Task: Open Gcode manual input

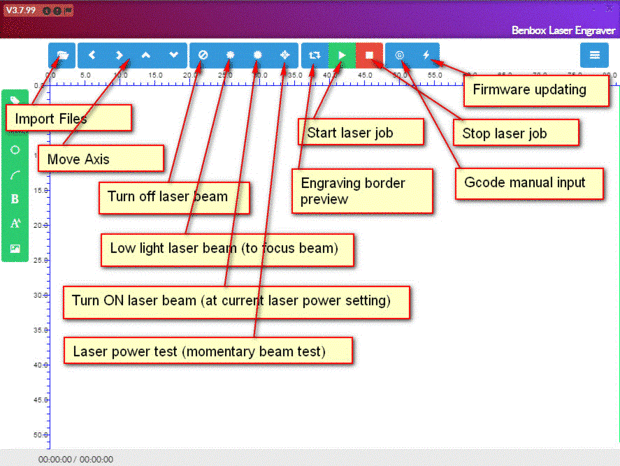Action: [x=399, y=55]
